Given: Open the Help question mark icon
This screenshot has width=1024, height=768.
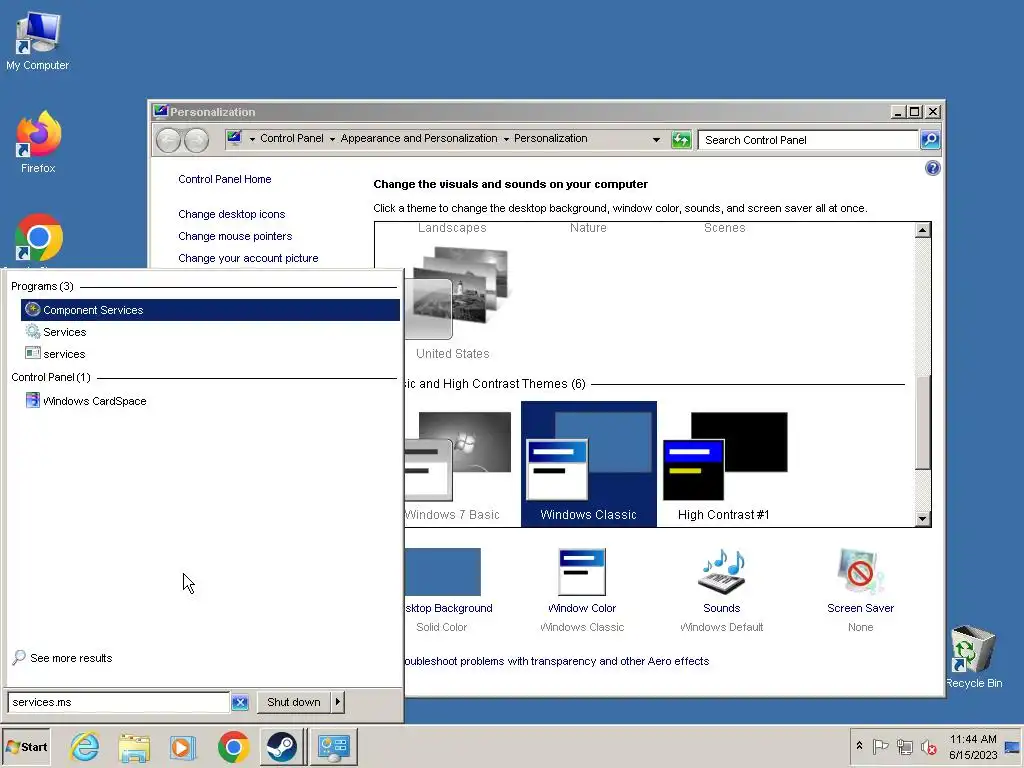Looking at the screenshot, I should (x=933, y=168).
